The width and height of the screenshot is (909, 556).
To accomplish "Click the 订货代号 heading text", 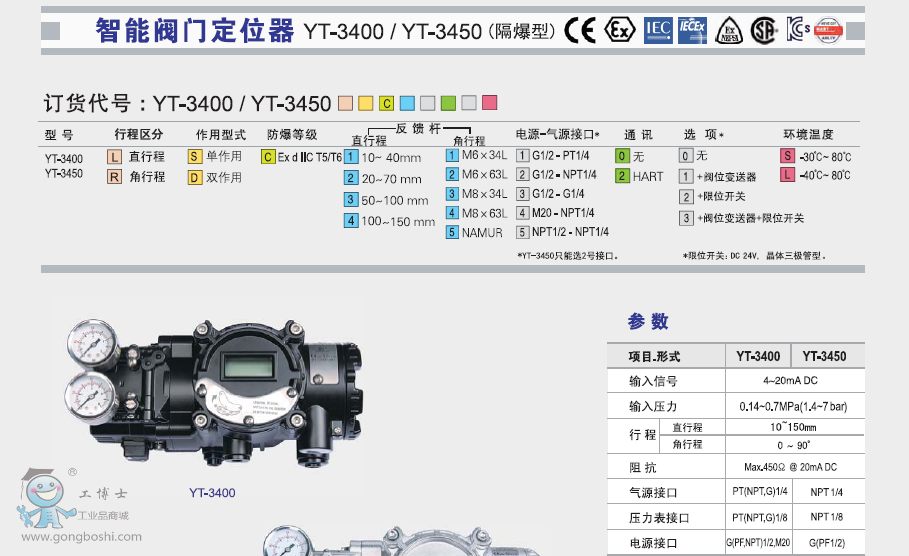I will [x=87, y=103].
